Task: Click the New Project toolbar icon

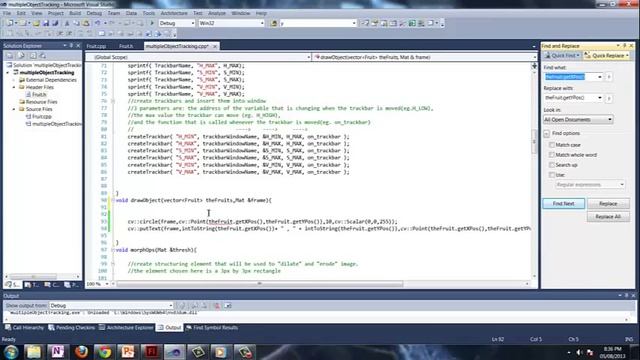Action: coord(10,23)
